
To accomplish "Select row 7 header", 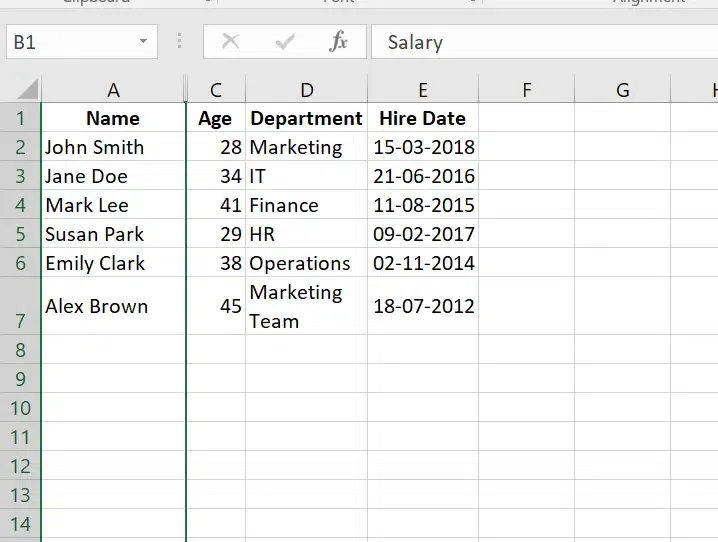I will tap(20, 306).
